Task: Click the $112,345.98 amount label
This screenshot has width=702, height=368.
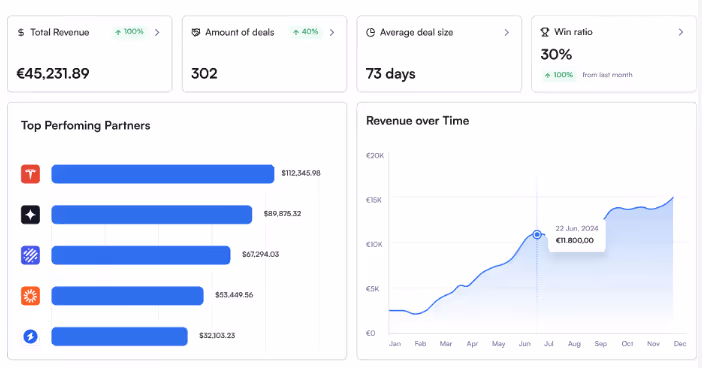Action: coord(301,173)
